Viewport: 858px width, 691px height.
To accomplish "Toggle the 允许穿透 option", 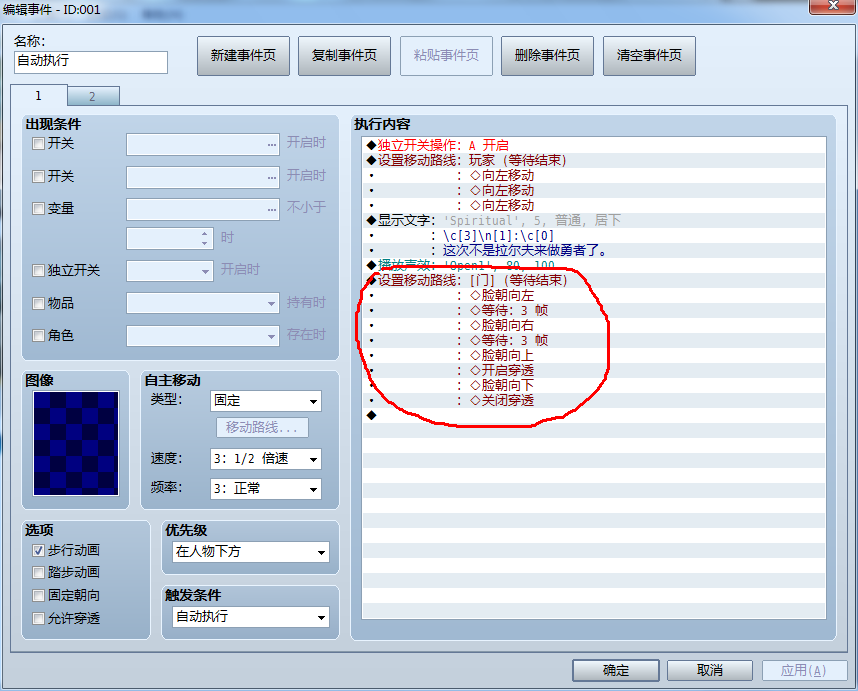I will [x=38, y=618].
